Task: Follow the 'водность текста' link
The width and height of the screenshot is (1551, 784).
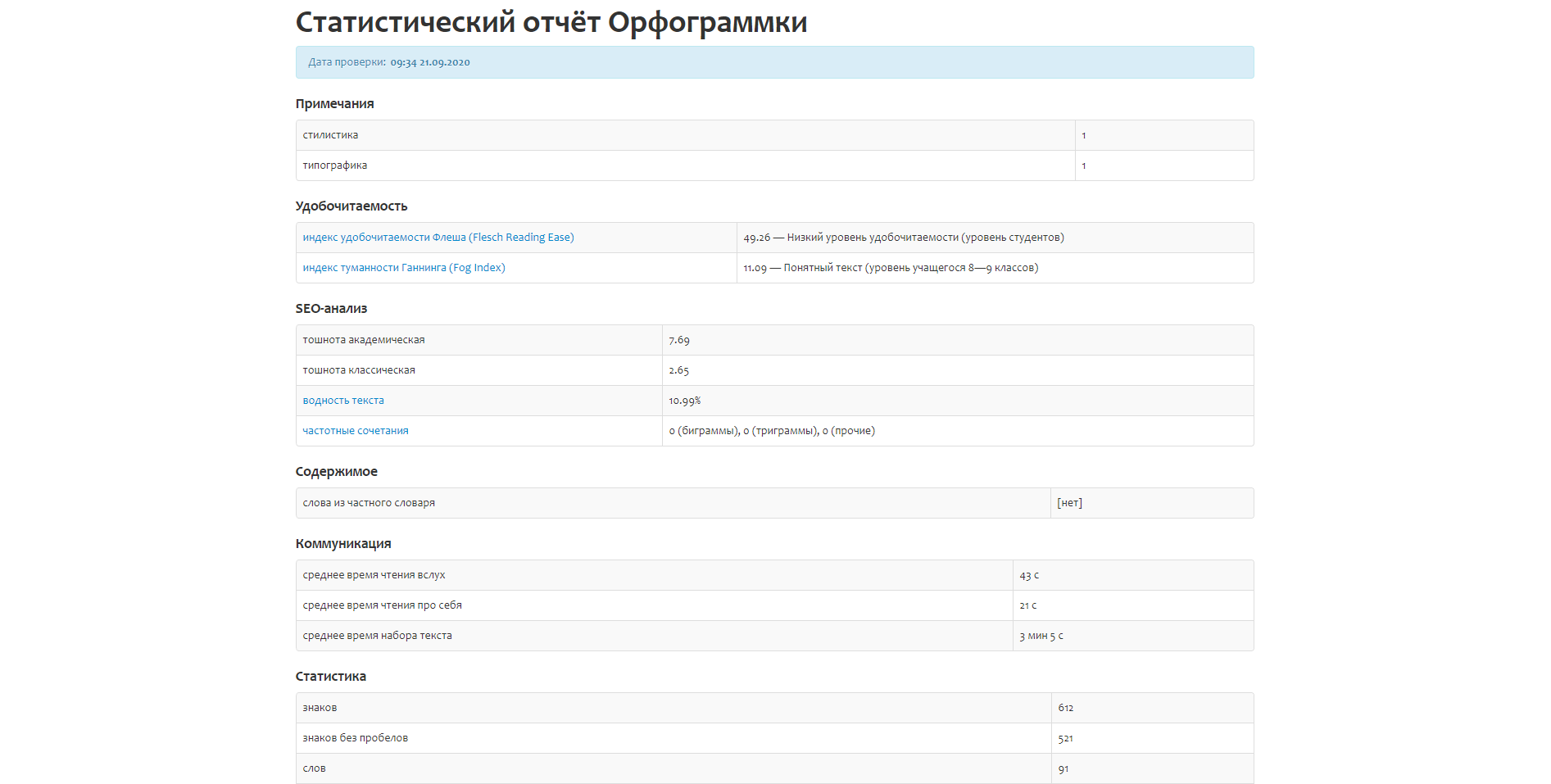Action: pos(343,401)
